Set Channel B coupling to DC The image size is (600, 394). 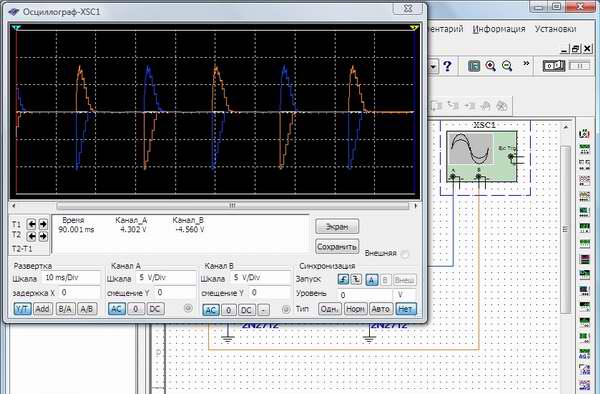point(246,310)
